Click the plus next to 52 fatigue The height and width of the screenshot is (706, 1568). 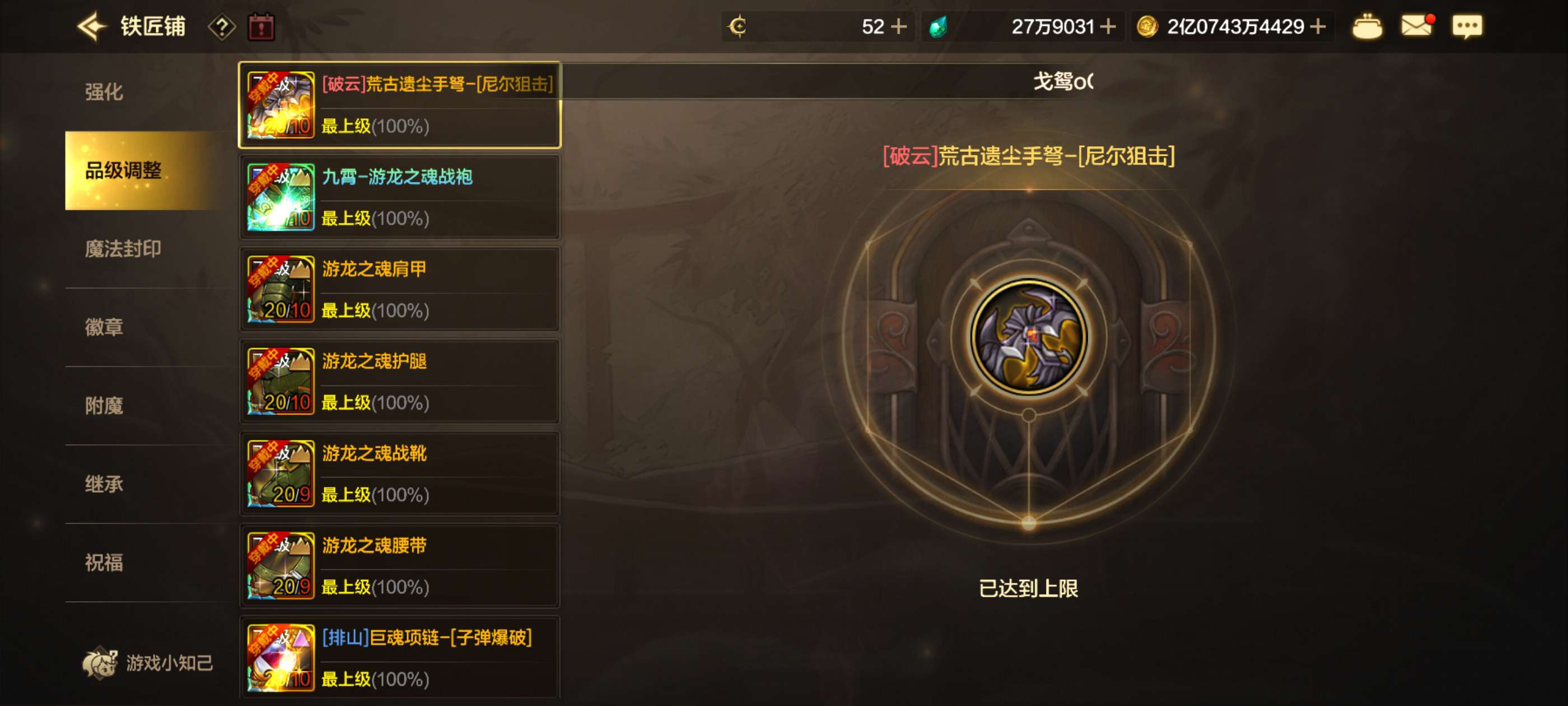tap(899, 27)
